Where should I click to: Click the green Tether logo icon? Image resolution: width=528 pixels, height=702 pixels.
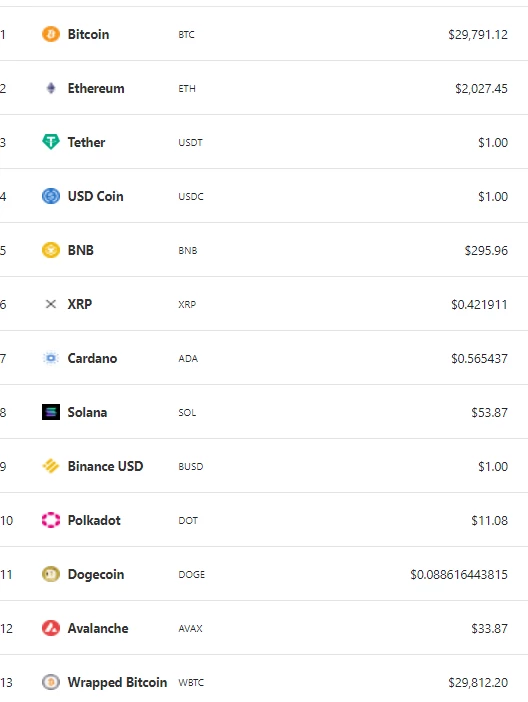51,142
